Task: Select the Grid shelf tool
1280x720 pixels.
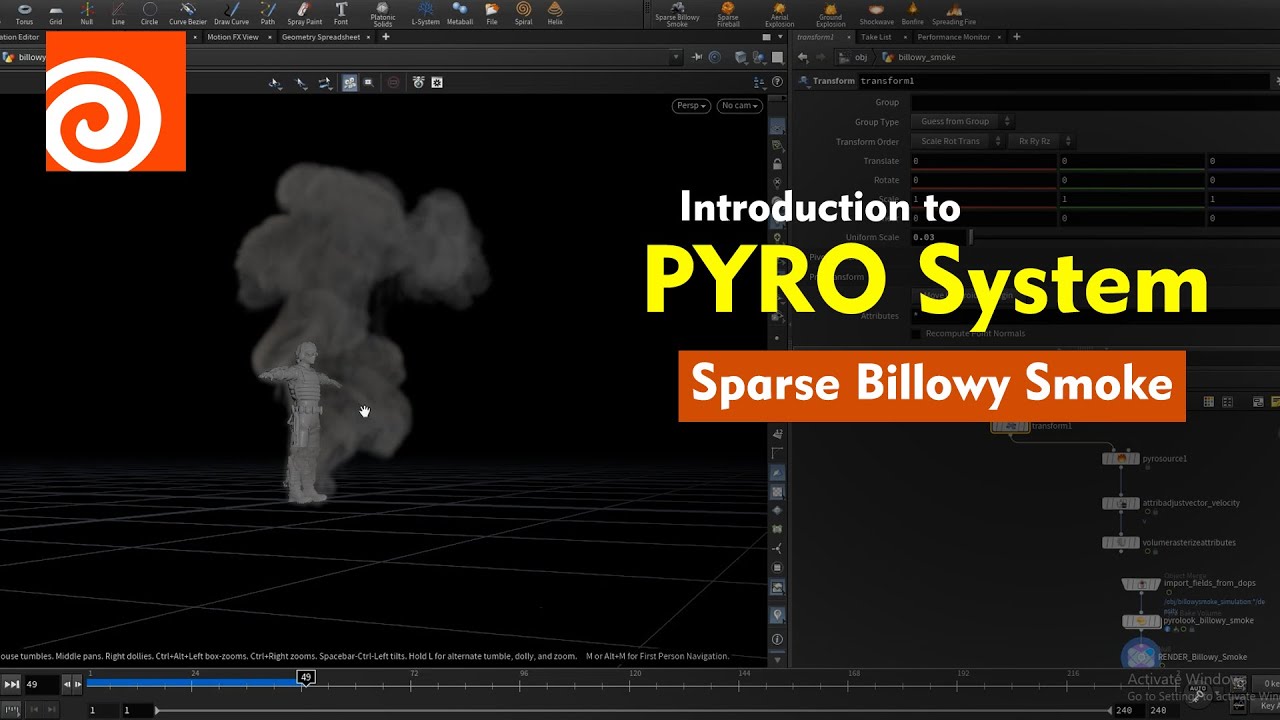Action: [55, 13]
